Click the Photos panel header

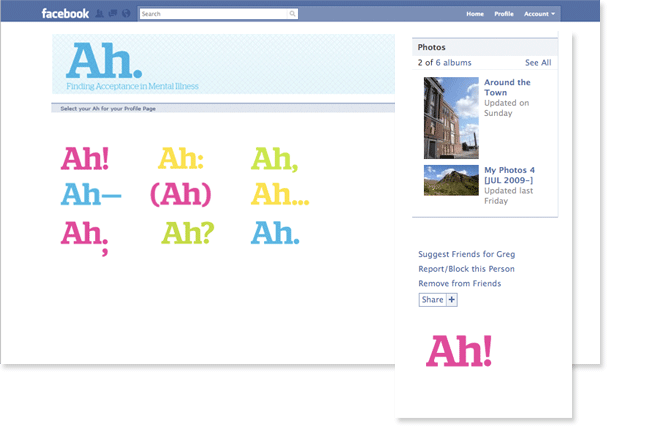[485, 47]
